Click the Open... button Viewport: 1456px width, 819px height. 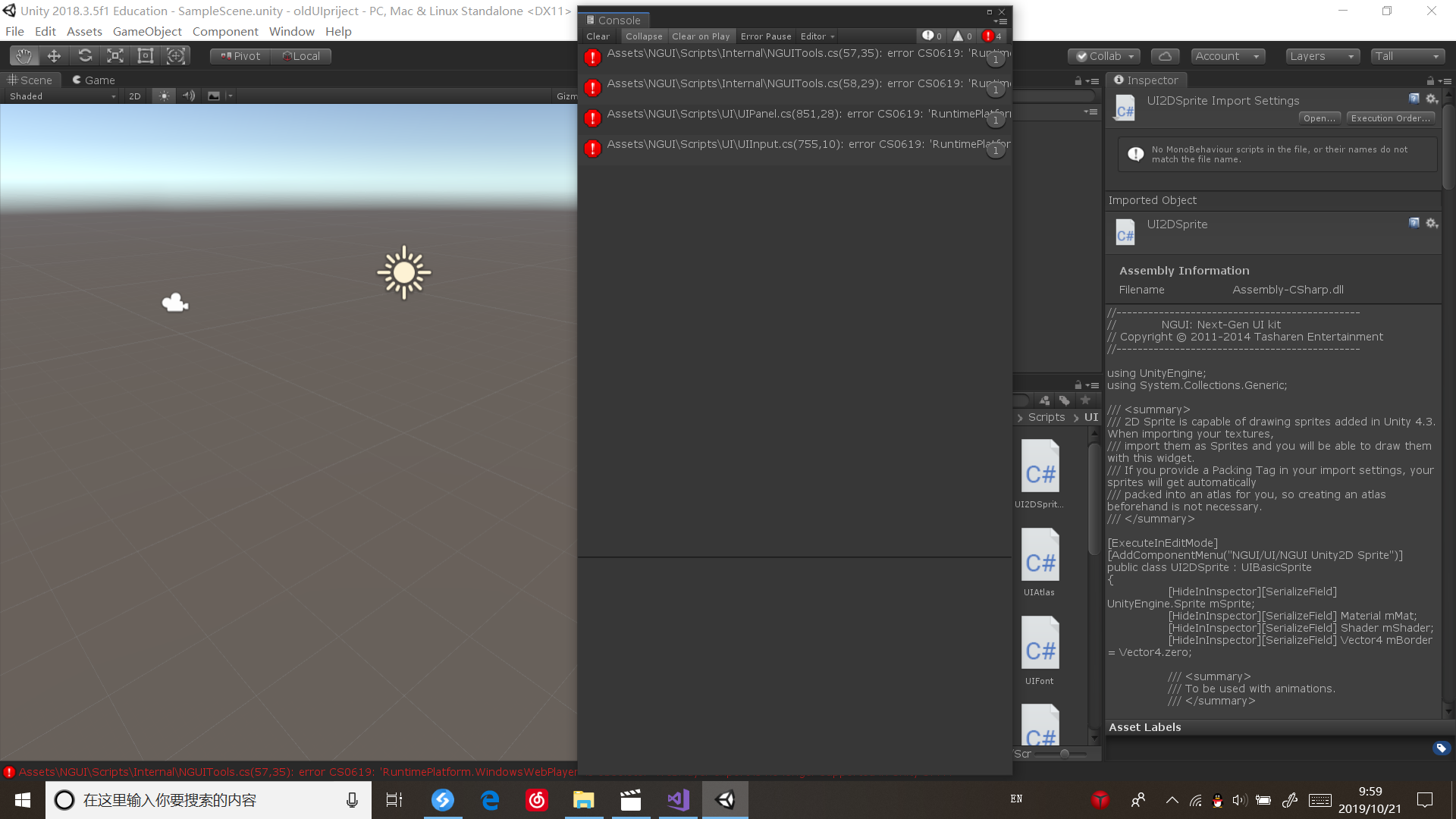click(x=1319, y=118)
